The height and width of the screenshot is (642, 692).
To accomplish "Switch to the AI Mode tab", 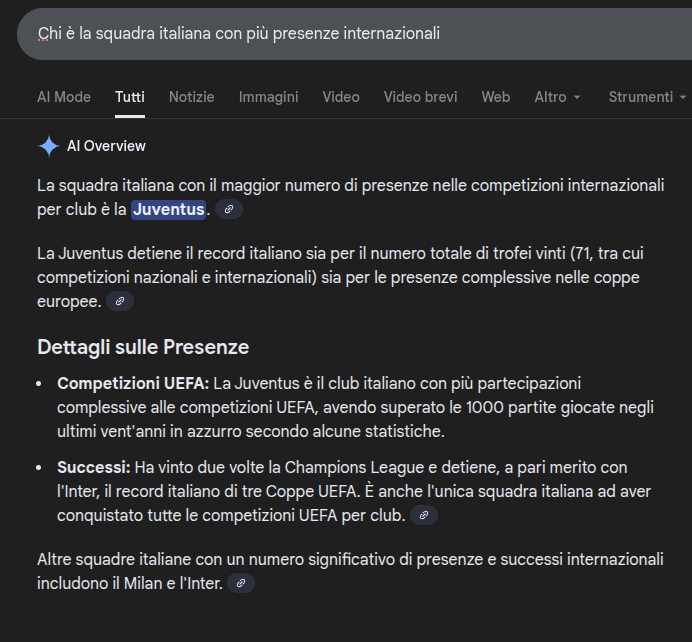I will pyautogui.click(x=64, y=97).
